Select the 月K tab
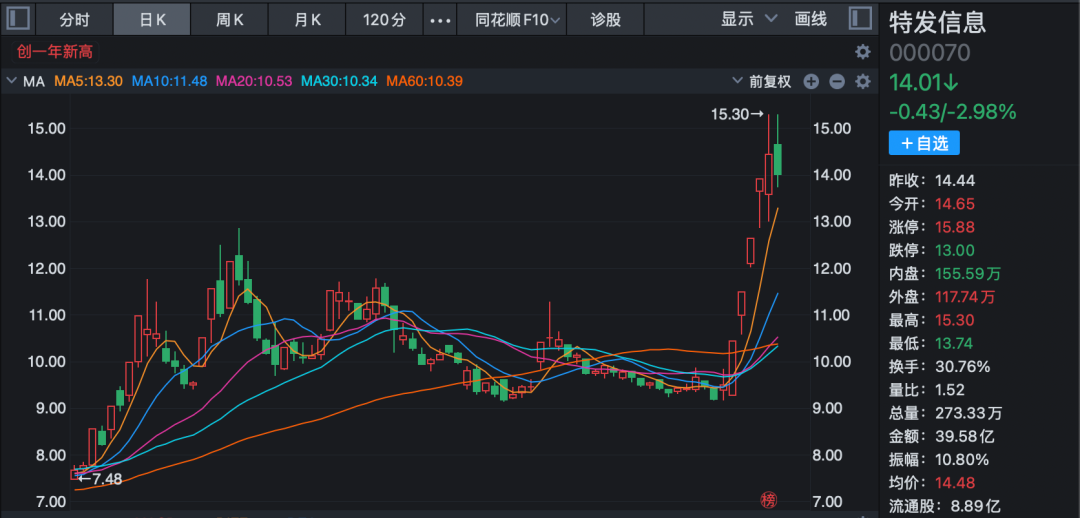Image resolution: width=1080 pixels, height=518 pixels. pos(307,20)
